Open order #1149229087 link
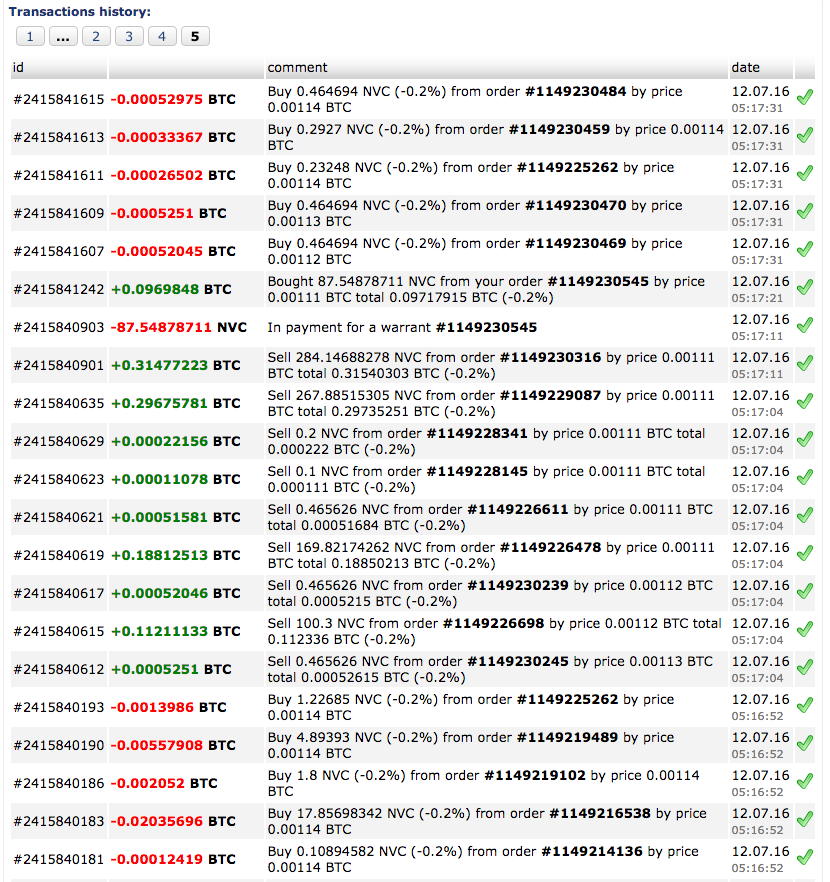 coord(551,395)
